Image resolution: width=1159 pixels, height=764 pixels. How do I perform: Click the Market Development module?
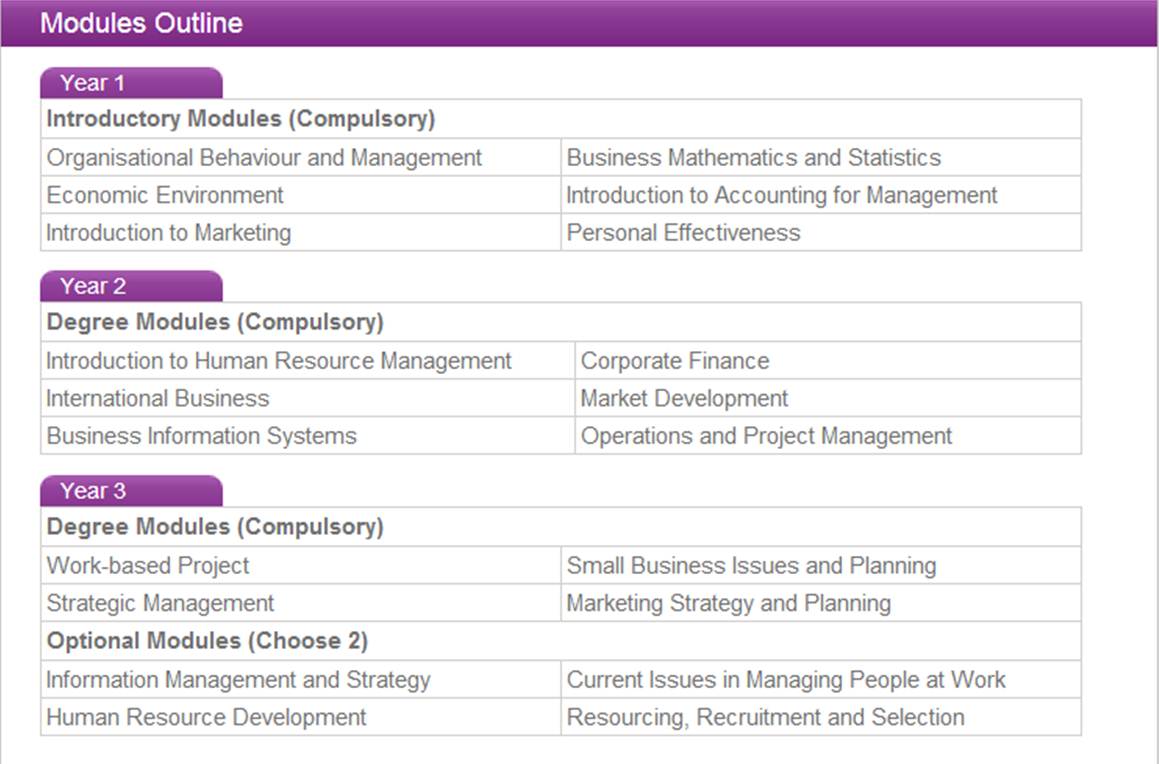point(684,398)
